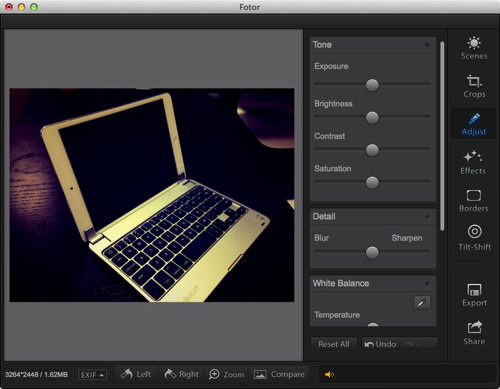
Task: Click the laptop photo in canvas
Action: click(x=152, y=195)
